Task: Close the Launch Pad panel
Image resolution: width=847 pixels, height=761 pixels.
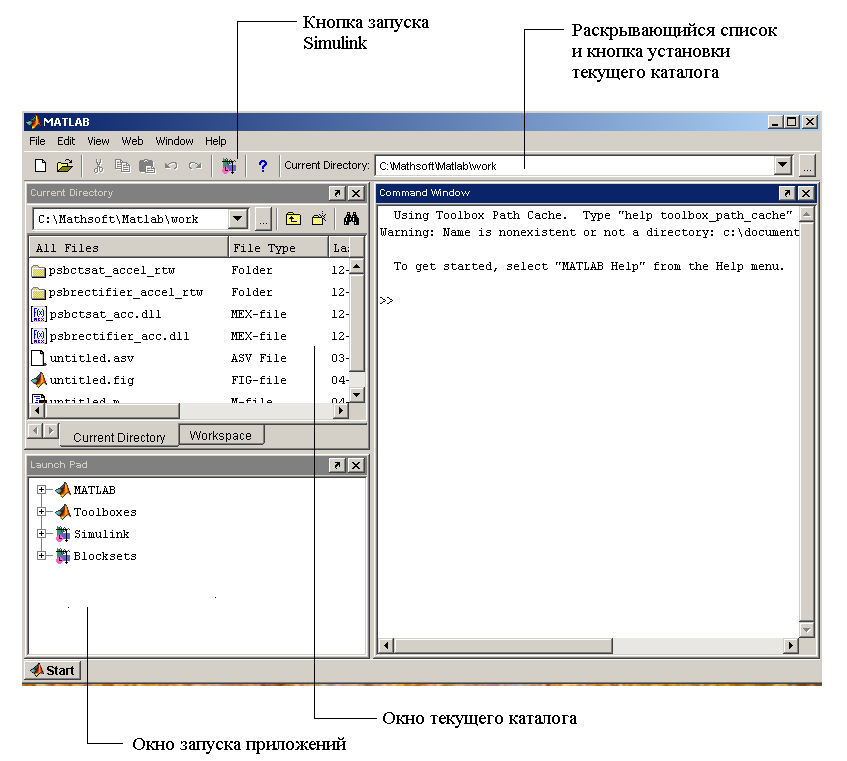Action: pos(356,465)
